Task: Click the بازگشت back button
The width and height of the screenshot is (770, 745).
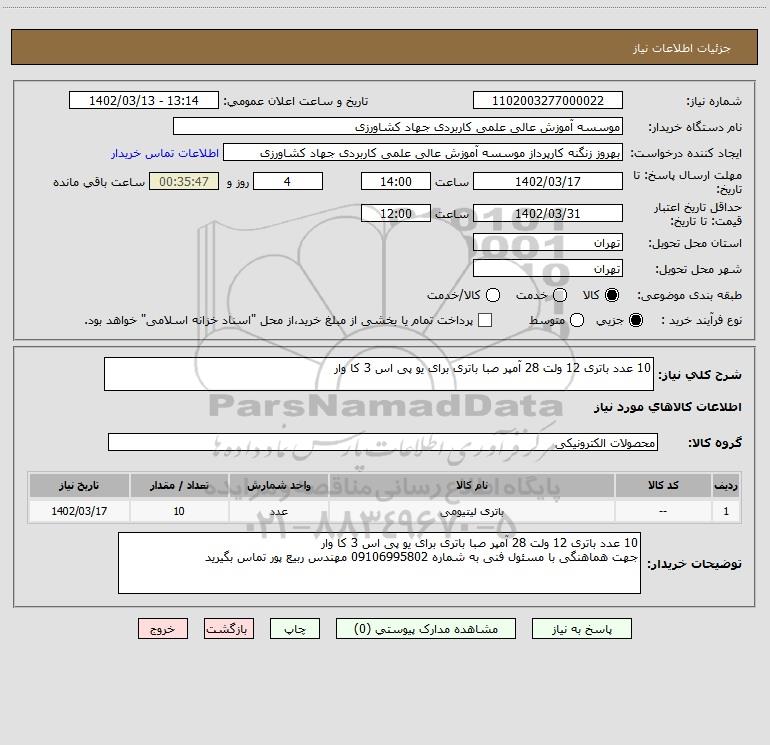Action: coord(229,629)
